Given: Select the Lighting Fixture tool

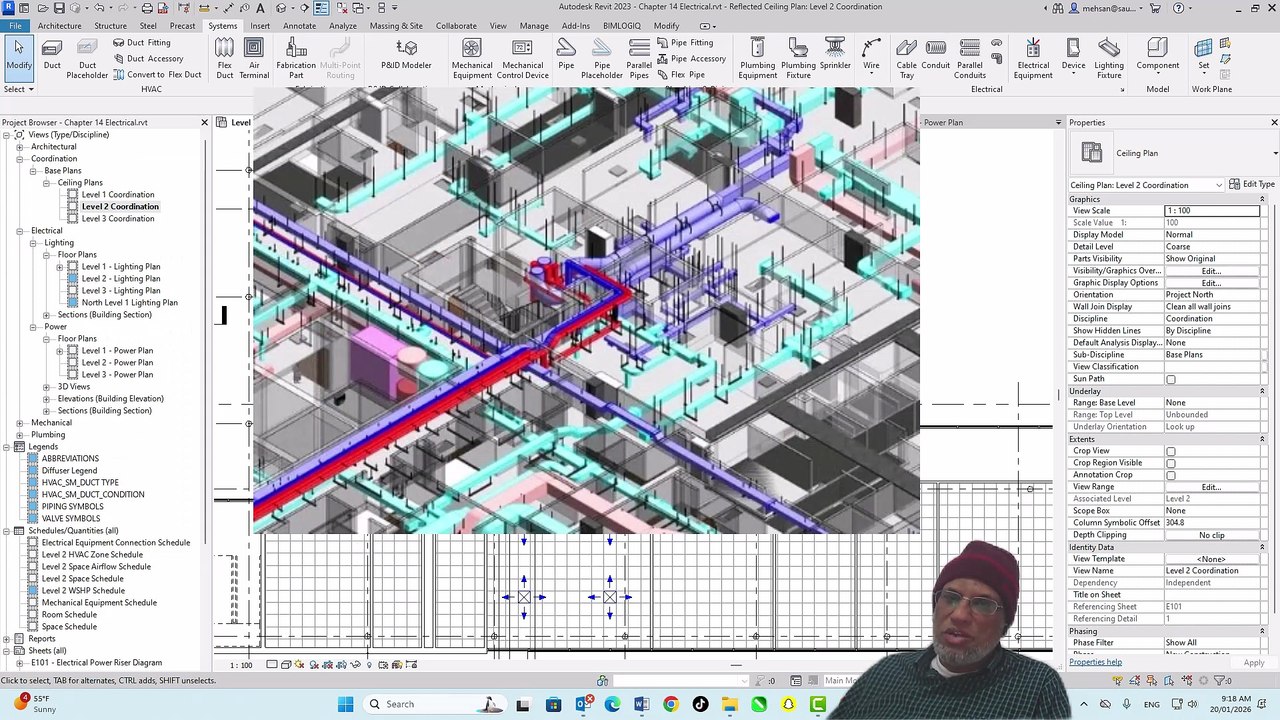Looking at the screenshot, I should (x=1109, y=59).
